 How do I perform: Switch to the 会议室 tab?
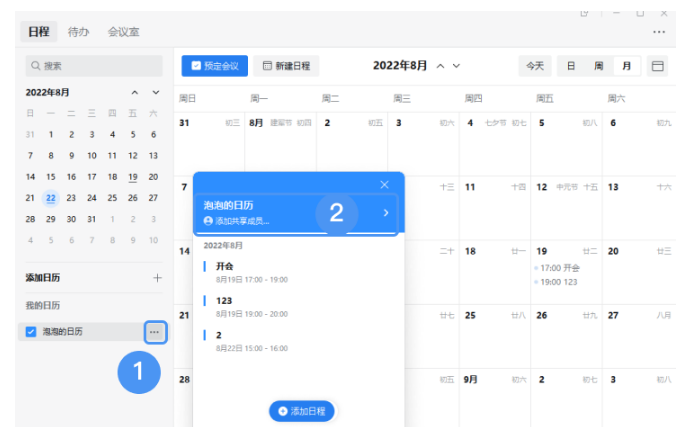coord(124,32)
